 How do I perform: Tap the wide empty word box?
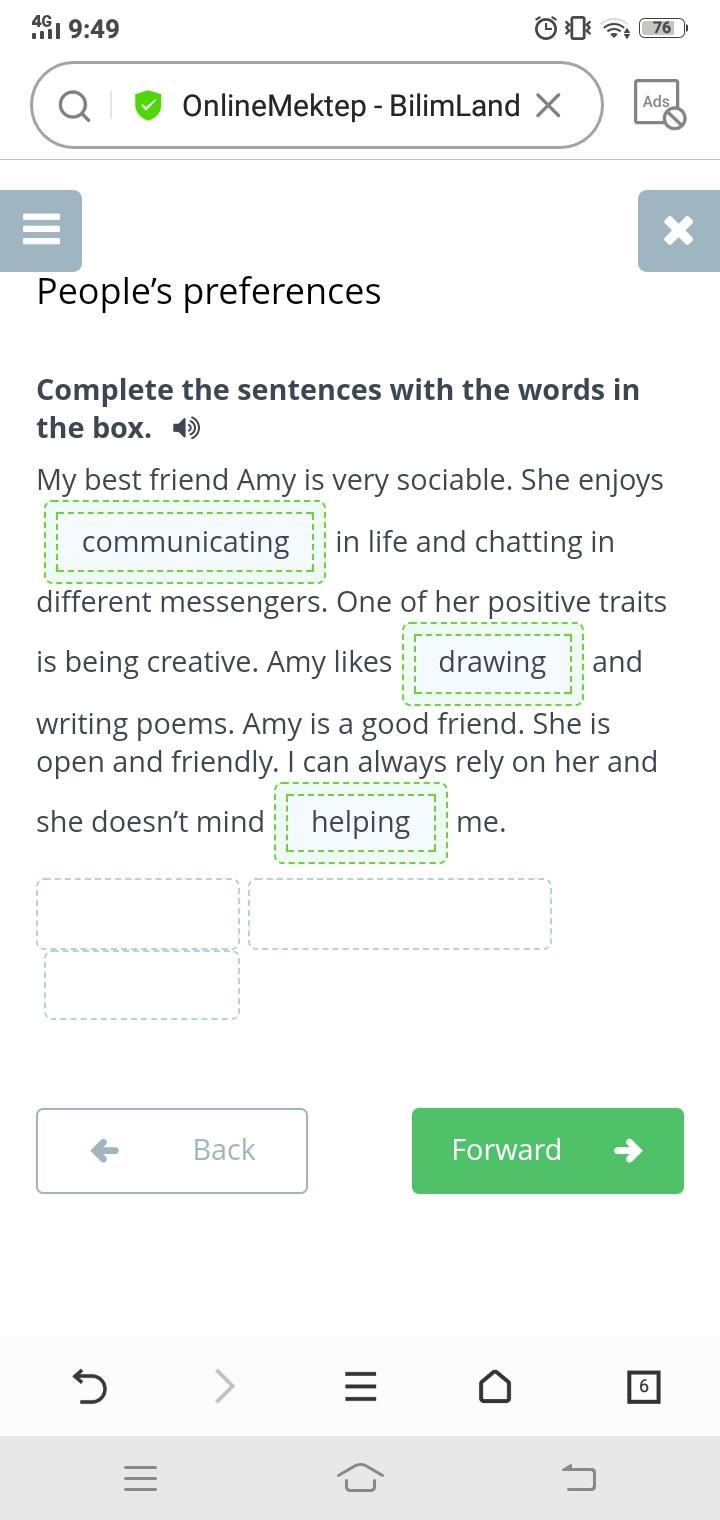pyautogui.click(x=400, y=914)
